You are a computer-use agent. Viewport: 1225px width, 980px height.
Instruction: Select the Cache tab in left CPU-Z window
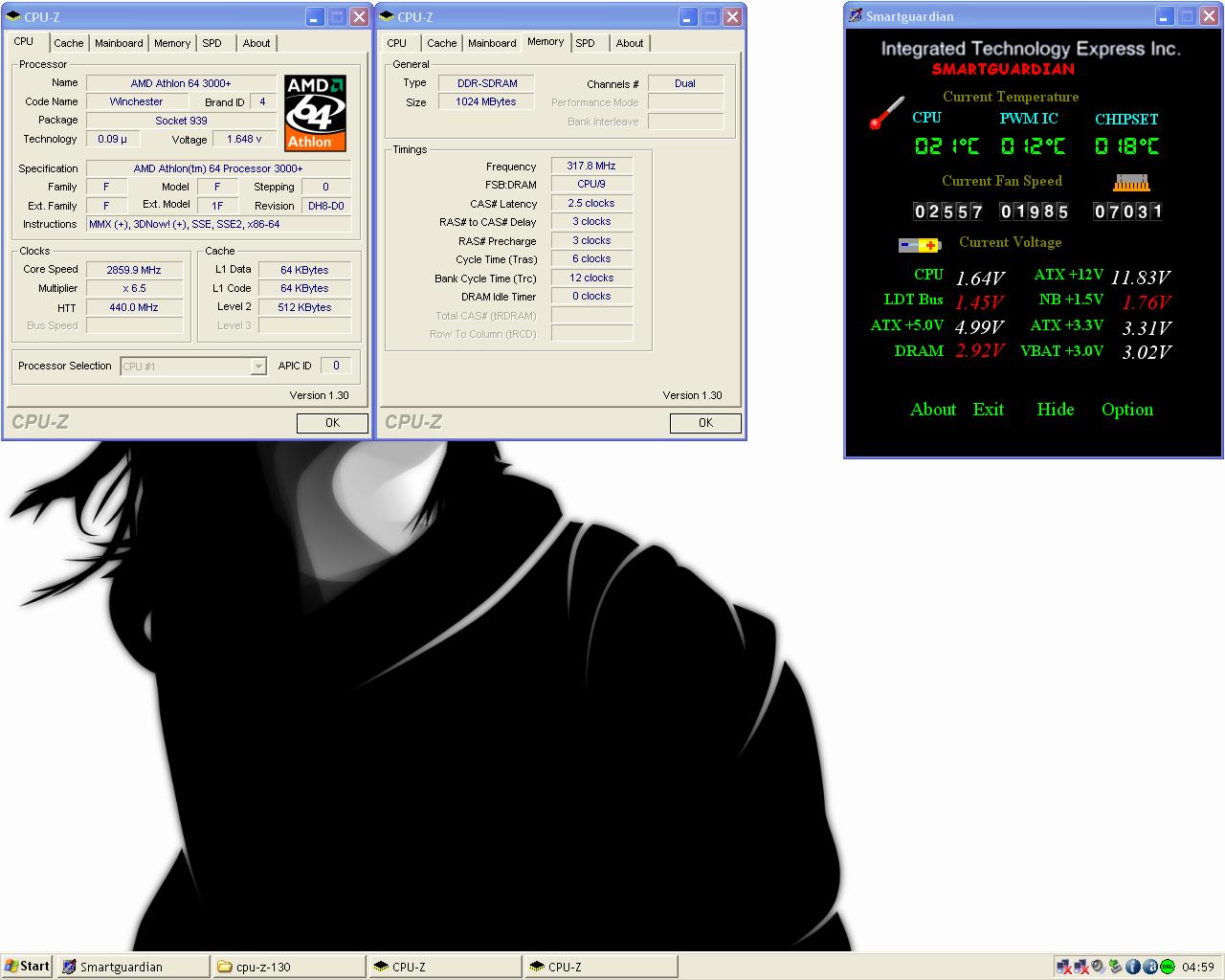(68, 43)
